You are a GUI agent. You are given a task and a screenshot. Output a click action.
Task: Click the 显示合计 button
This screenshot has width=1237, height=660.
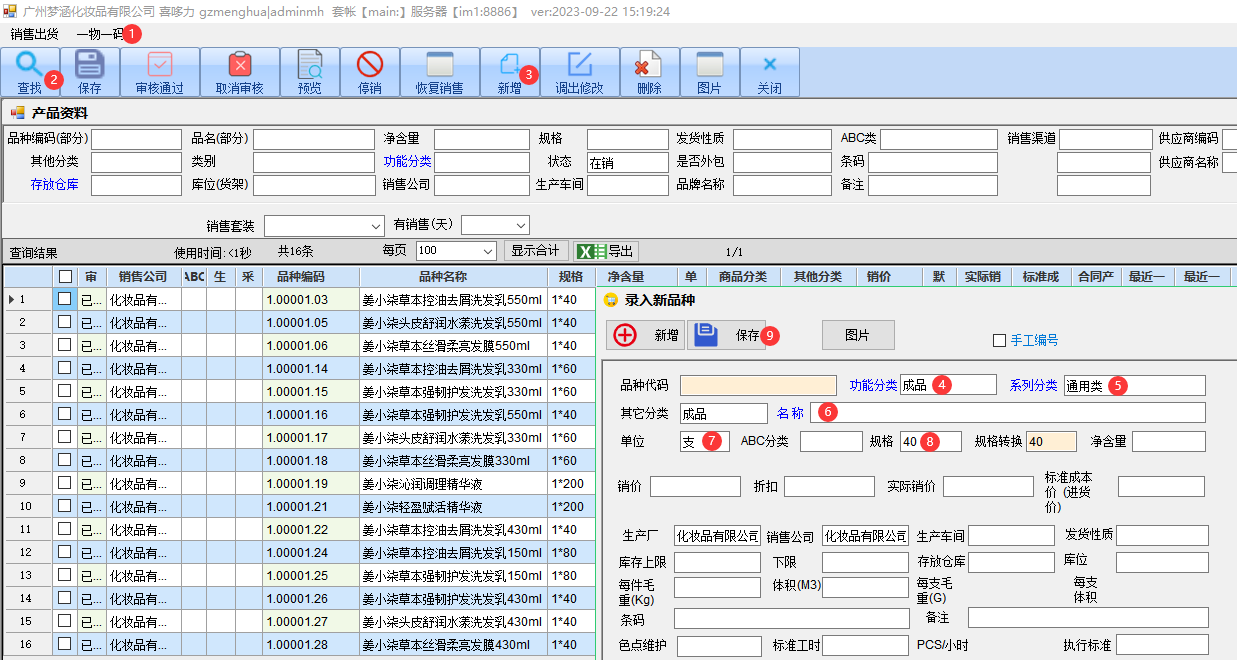coord(535,251)
